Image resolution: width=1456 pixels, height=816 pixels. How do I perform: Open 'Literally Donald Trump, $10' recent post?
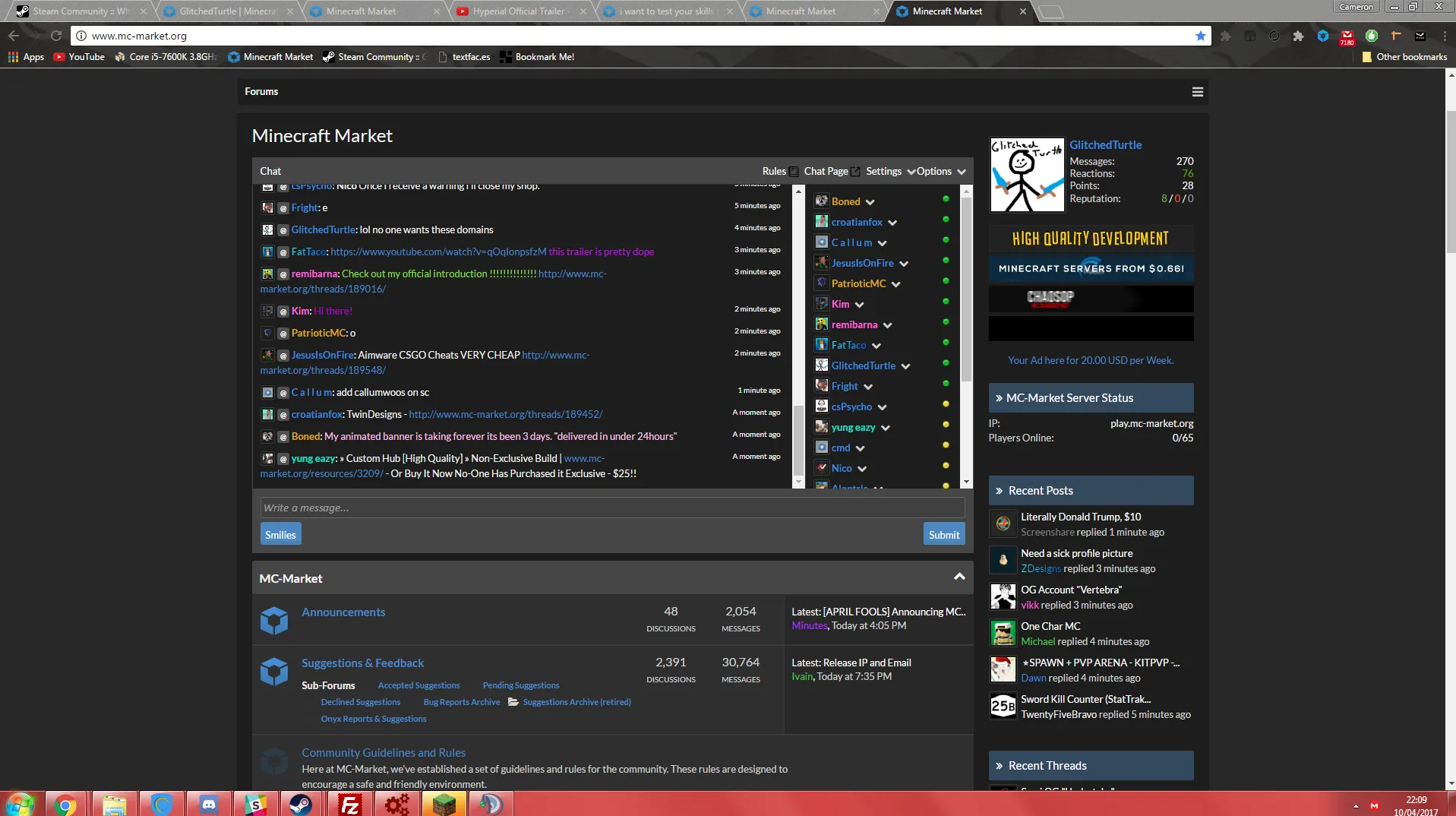point(1081,517)
